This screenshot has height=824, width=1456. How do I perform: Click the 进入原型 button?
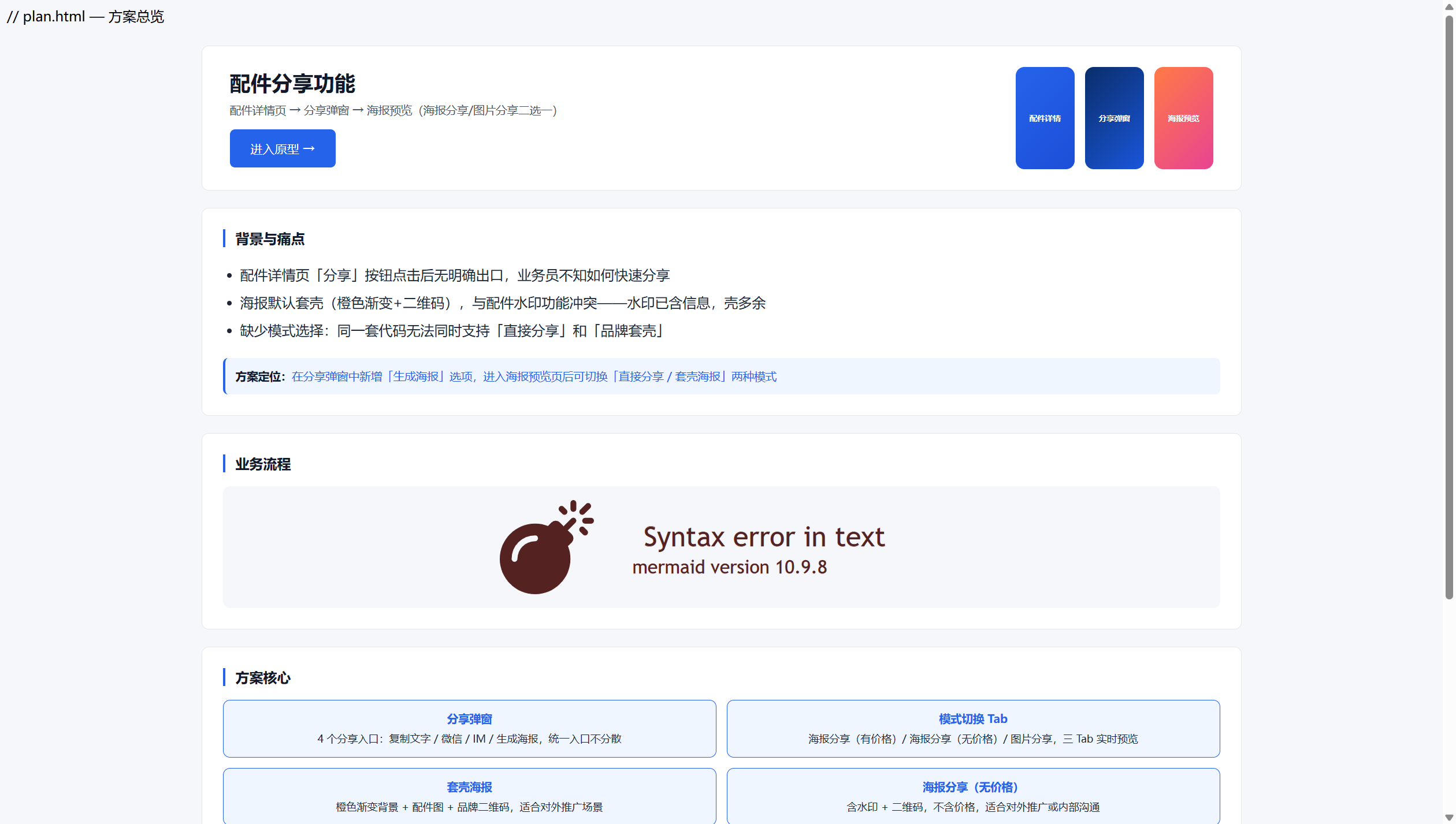click(283, 148)
